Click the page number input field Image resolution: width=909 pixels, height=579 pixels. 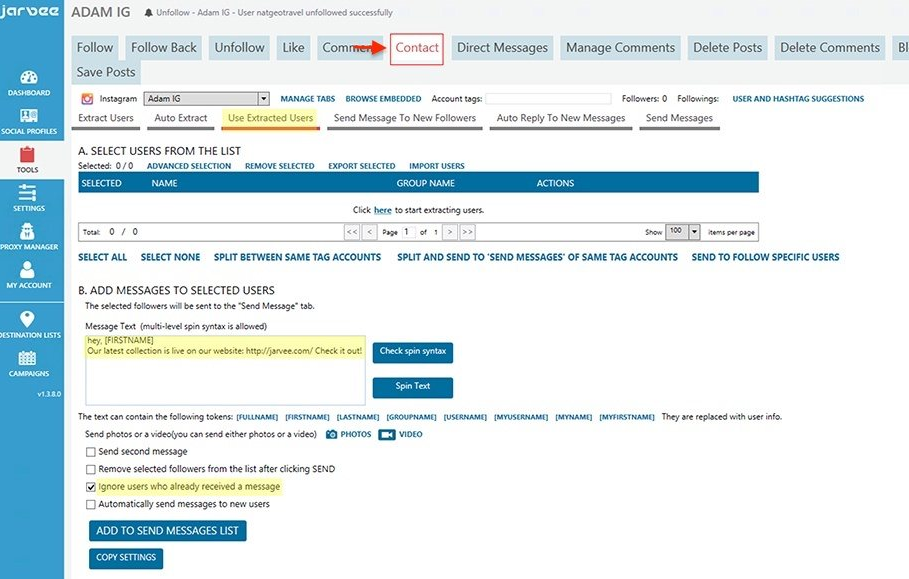point(409,232)
